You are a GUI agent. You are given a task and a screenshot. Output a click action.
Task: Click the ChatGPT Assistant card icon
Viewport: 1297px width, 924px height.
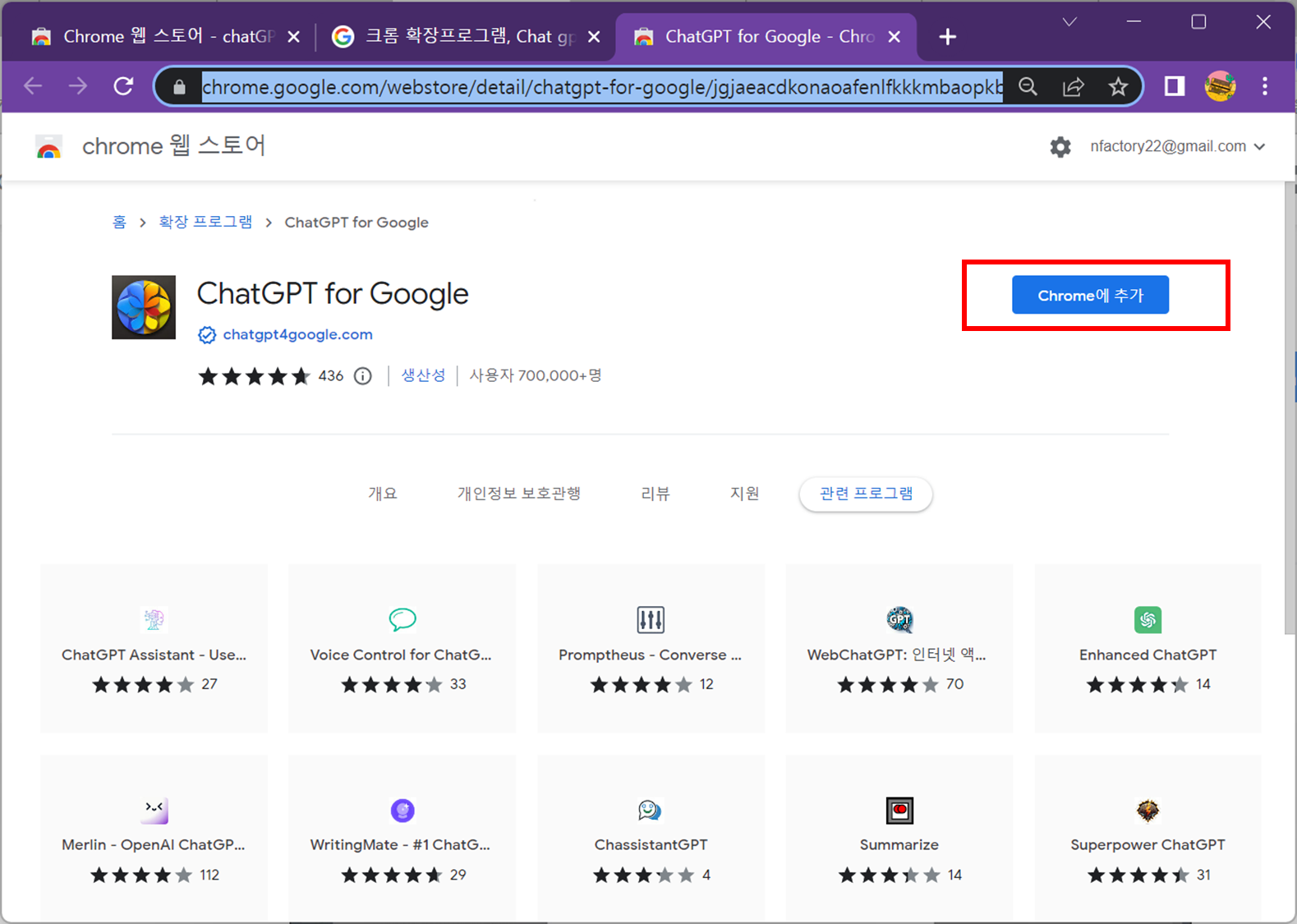(x=154, y=619)
